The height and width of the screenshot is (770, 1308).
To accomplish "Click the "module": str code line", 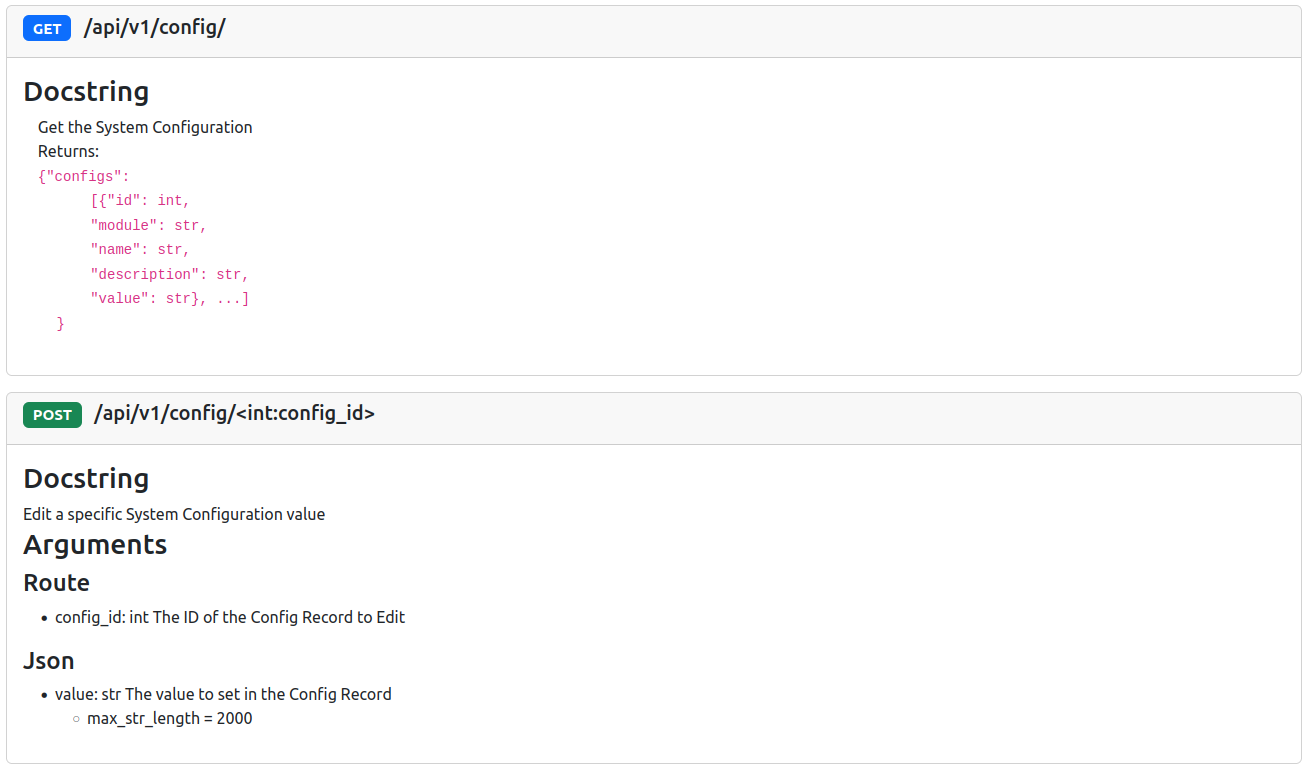I will pyautogui.click(x=148, y=225).
